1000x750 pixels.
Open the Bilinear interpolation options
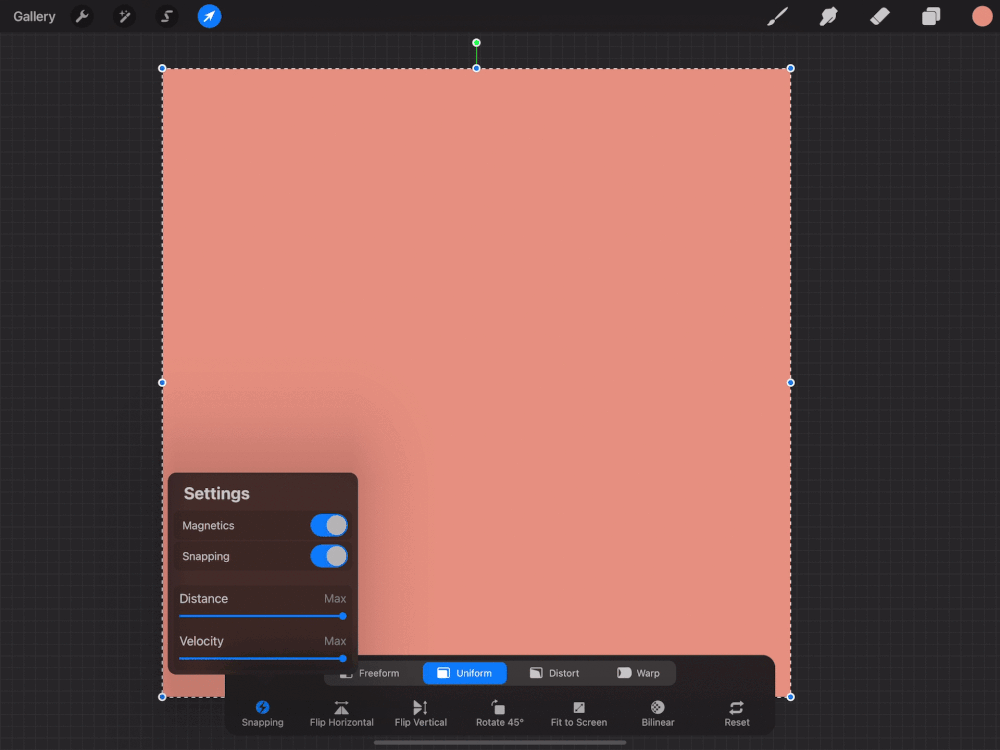point(657,712)
